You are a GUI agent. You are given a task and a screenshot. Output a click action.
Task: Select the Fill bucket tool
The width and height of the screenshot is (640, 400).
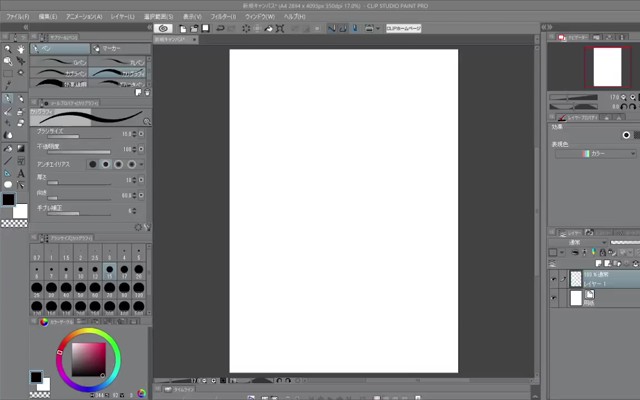pos(8,149)
